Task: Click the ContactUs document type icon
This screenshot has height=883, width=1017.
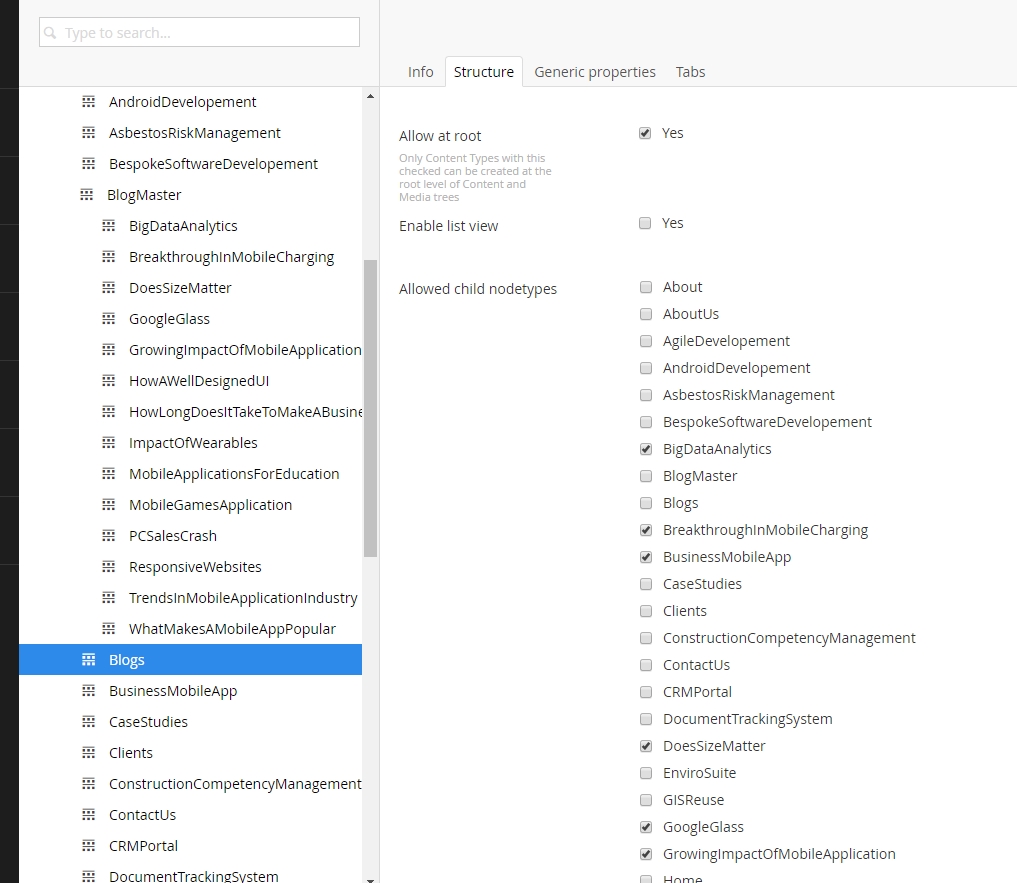Action: coord(88,815)
